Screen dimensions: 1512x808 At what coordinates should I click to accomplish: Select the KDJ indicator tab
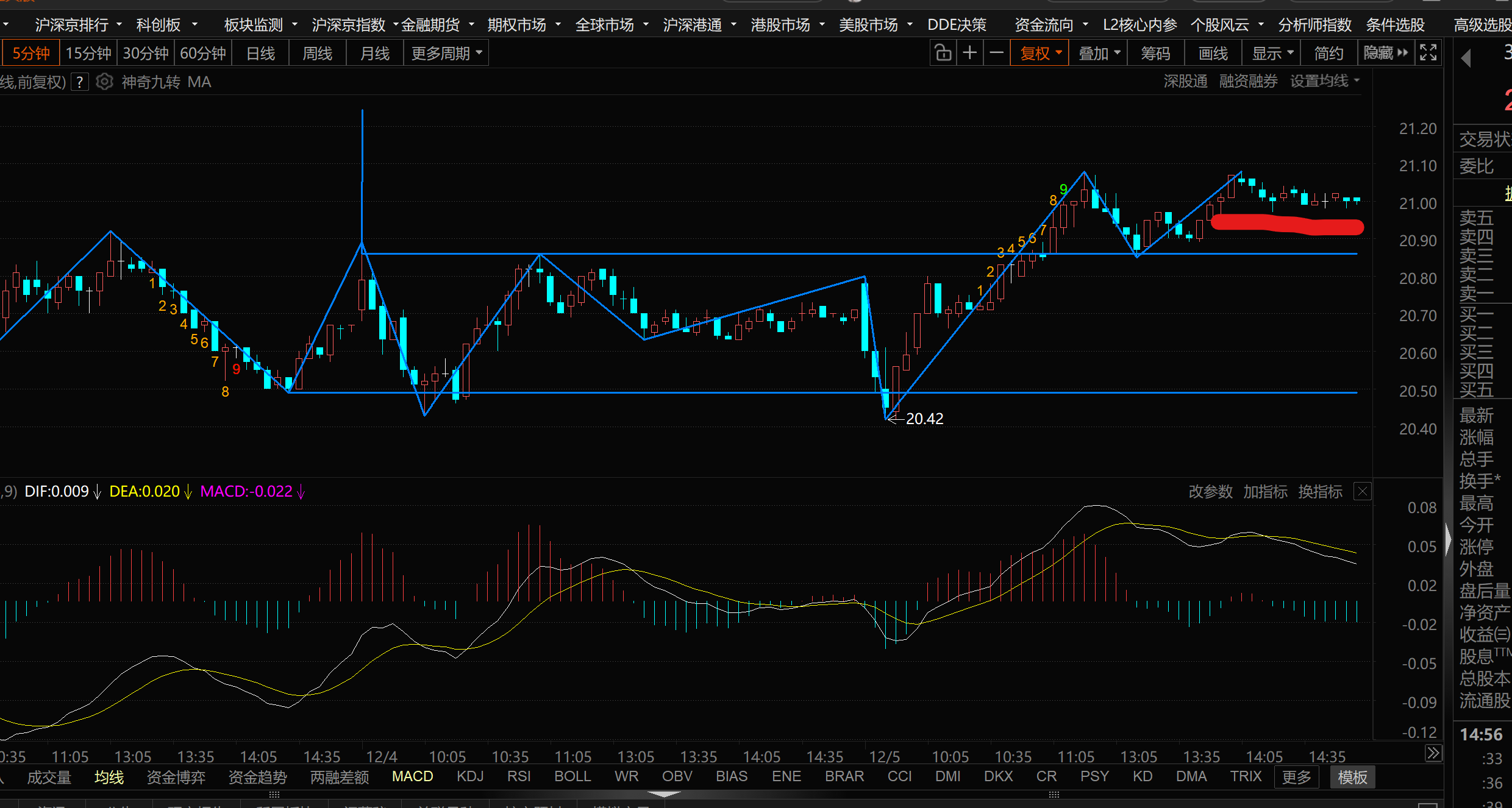coord(469,776)
